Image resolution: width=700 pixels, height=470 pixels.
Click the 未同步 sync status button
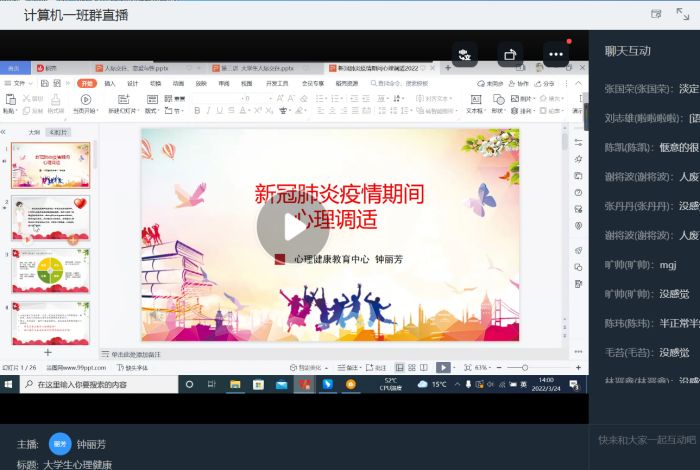[490, 83]
